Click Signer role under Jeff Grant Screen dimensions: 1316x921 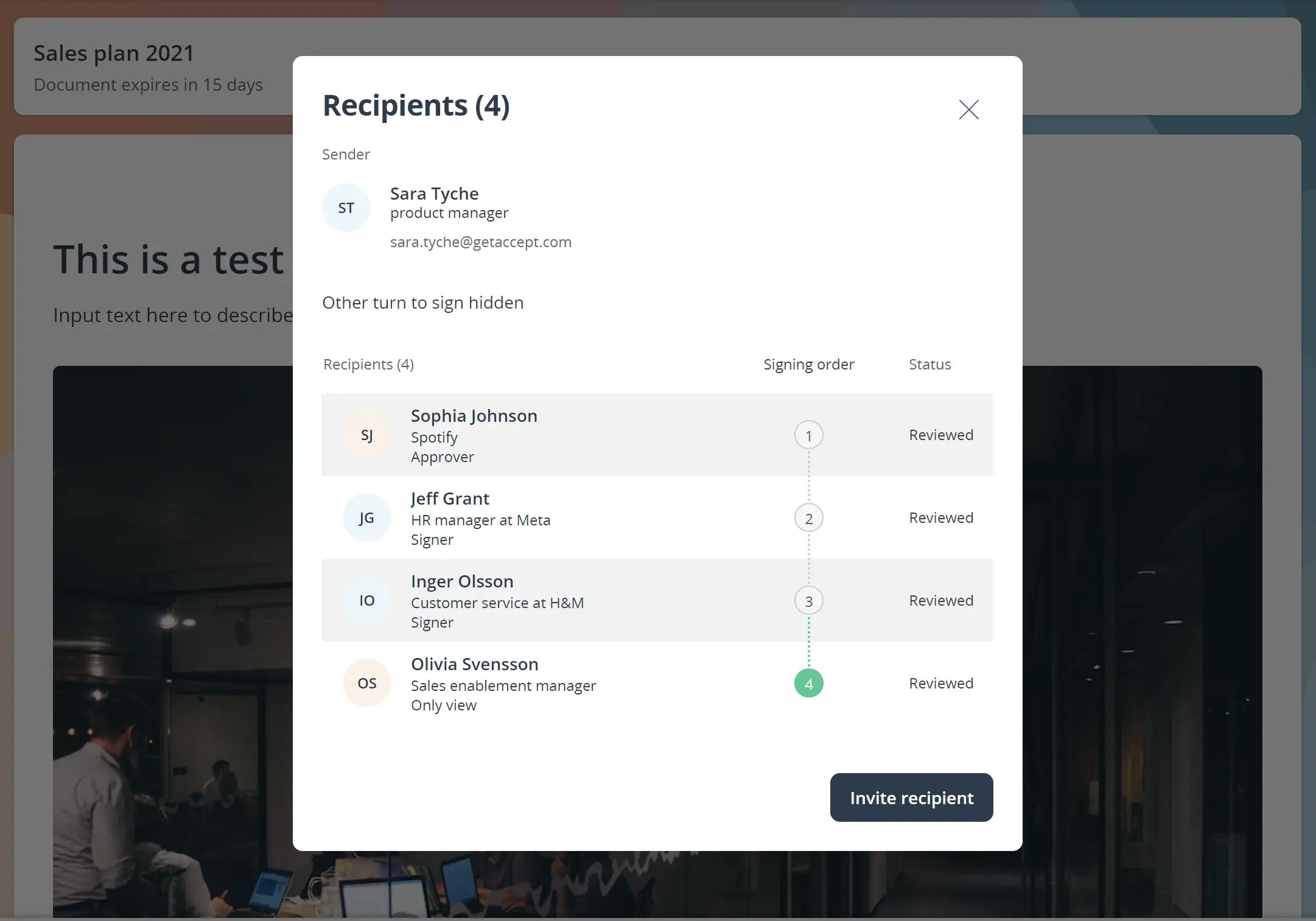tap(432, 540)
